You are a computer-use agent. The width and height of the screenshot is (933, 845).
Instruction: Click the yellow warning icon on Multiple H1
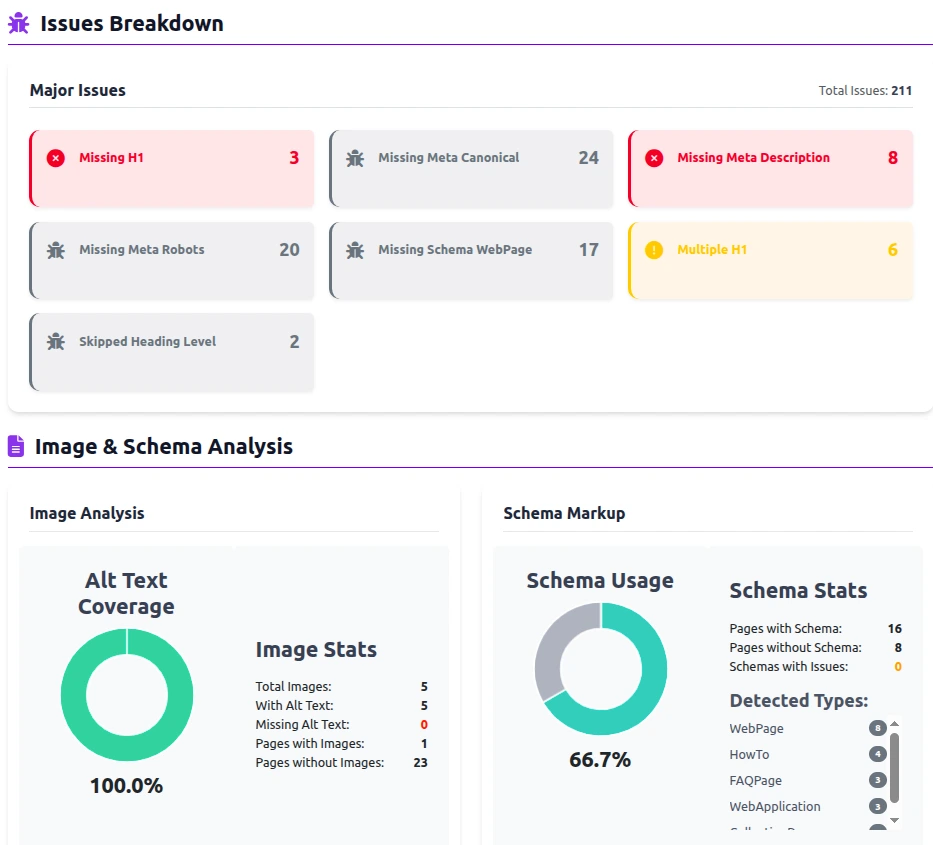[654, 250]
